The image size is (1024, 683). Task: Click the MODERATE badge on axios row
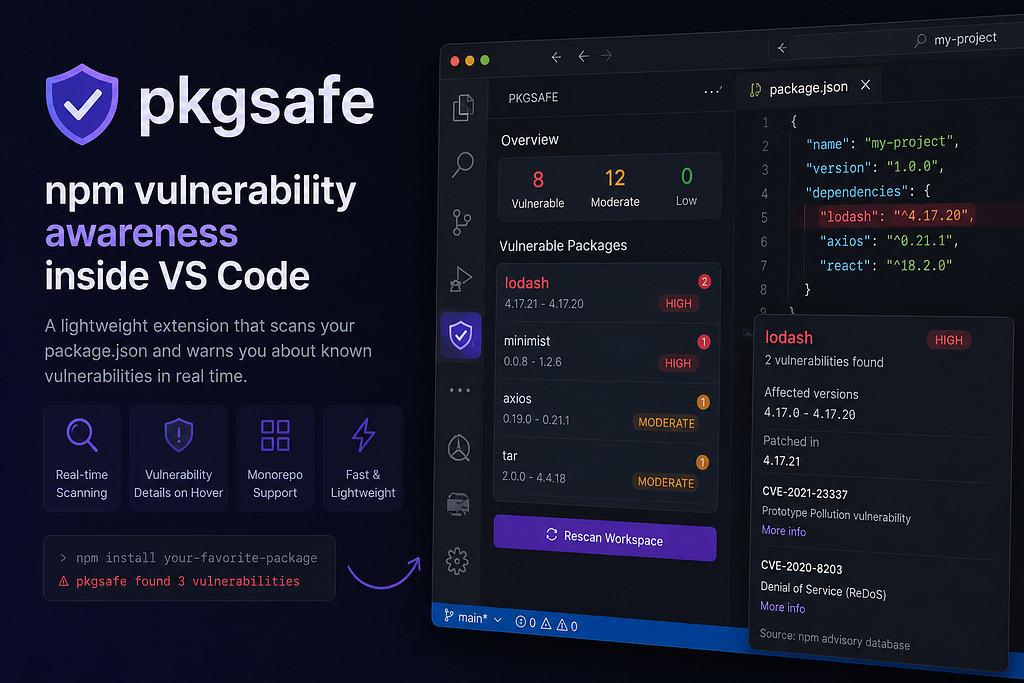coord(666,422)
